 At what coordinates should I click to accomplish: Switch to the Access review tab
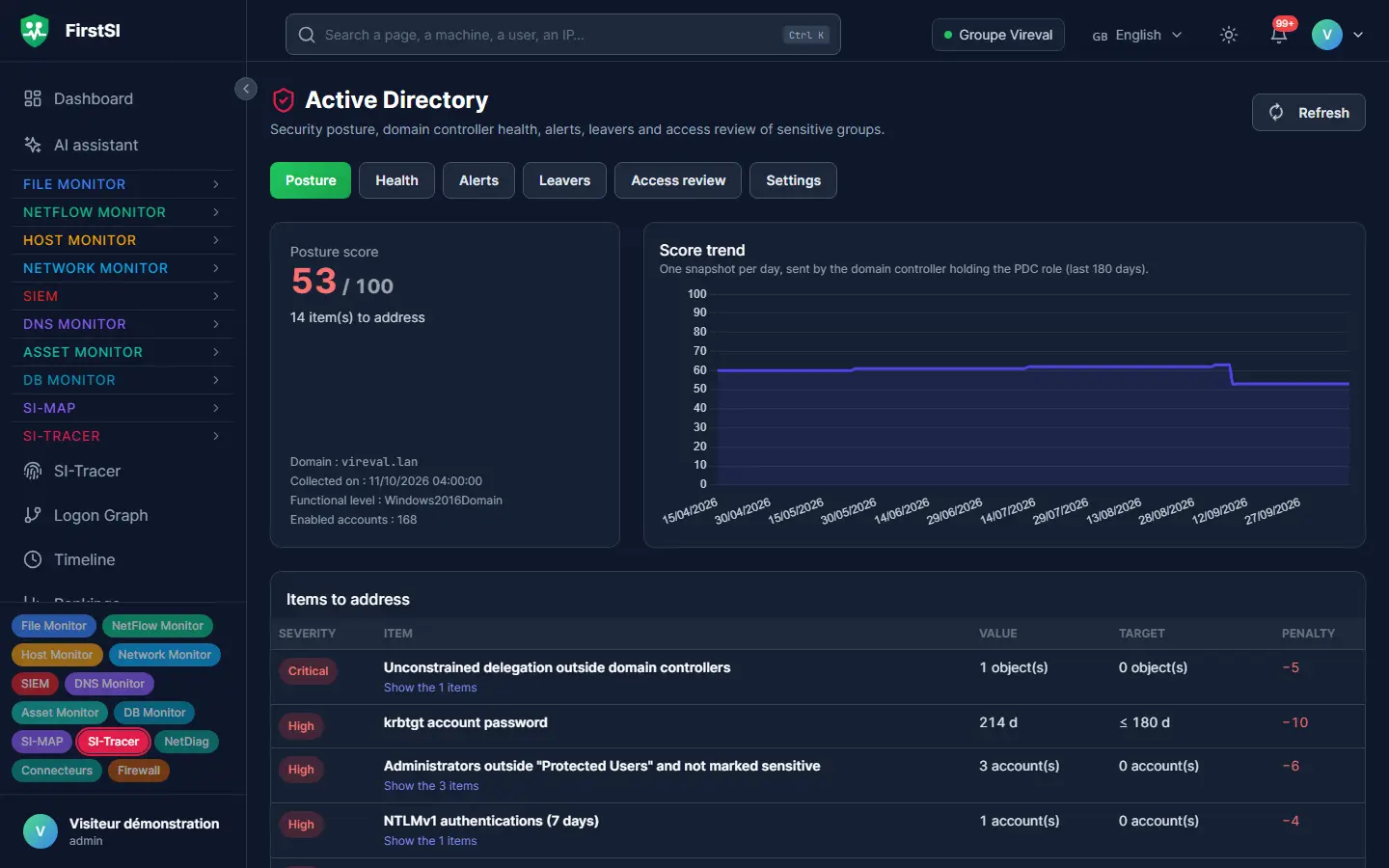tap(678, 180)
